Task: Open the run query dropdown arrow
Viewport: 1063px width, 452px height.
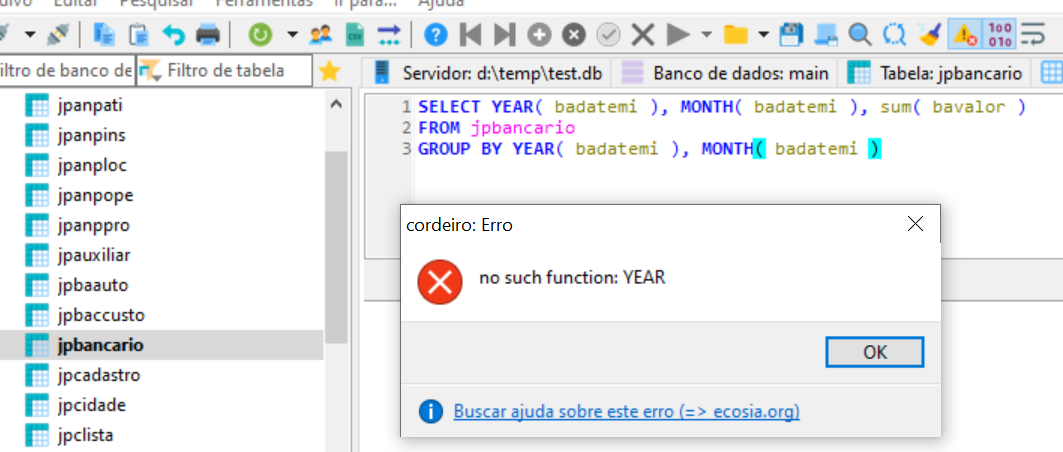Action: [706, 34]
